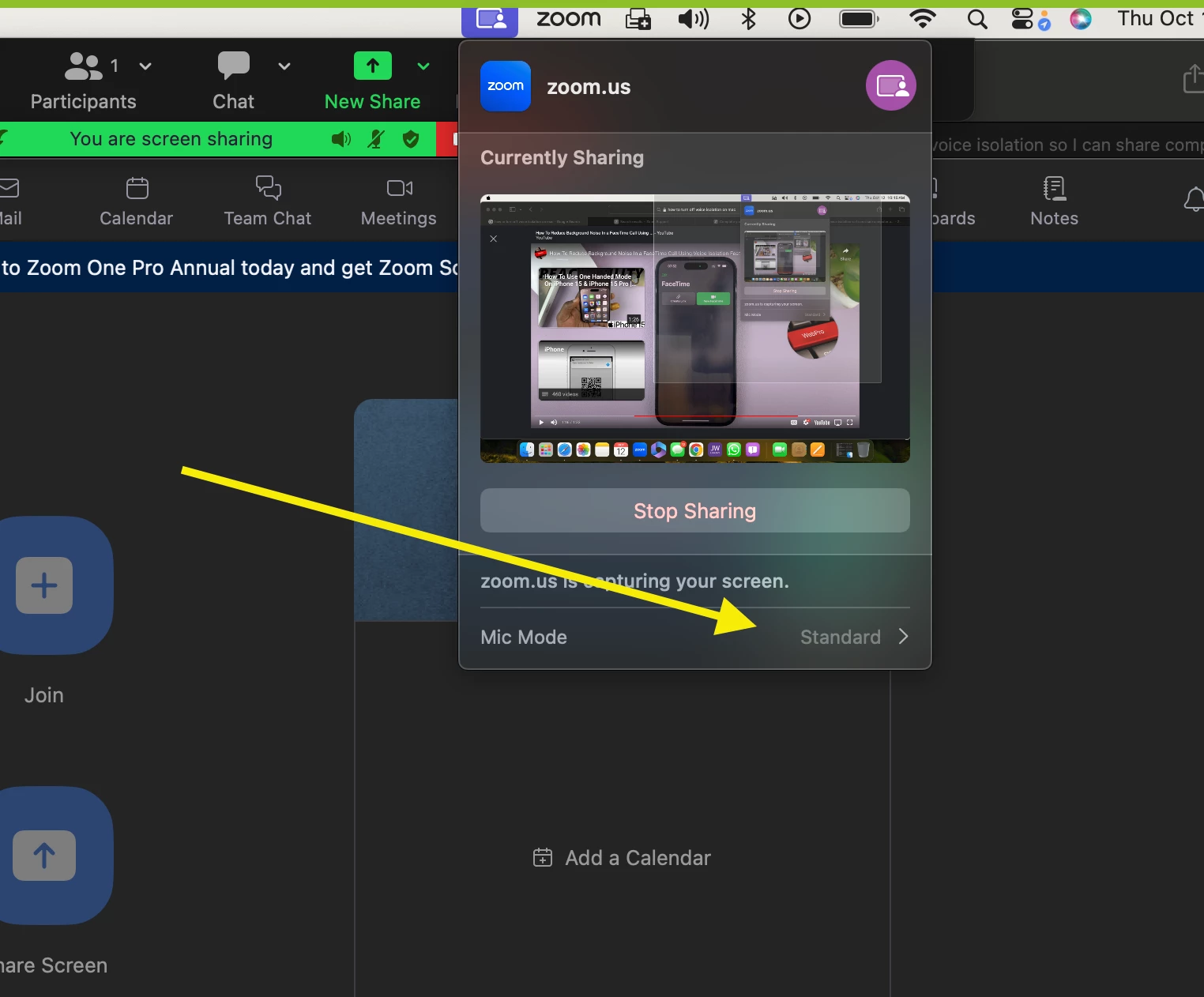Click the red stop share button in sharing bar
Image resolution: width=1204 pixels, height=997 pixels.
point(448,140)
